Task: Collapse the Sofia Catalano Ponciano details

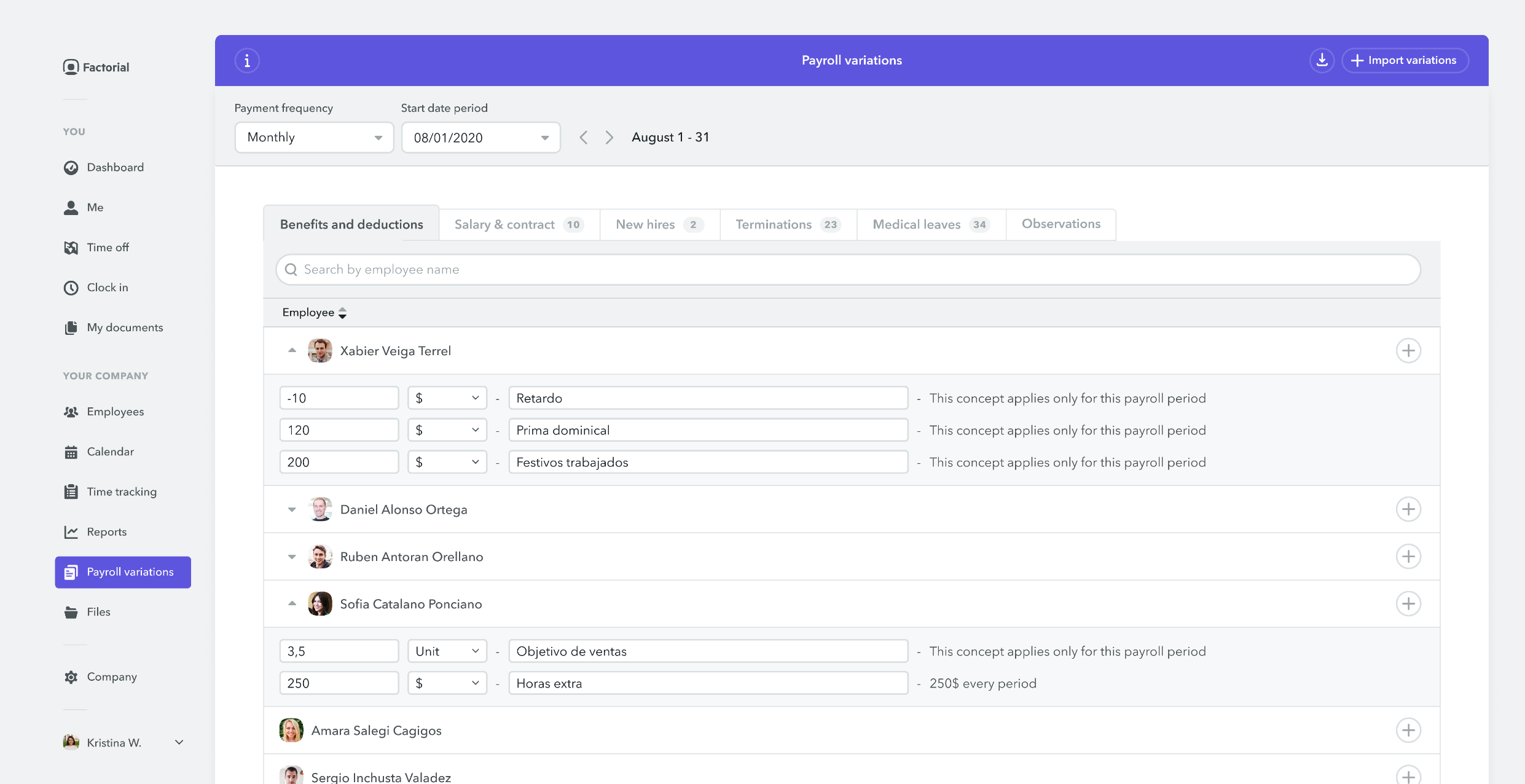Action: coord(292,604)
